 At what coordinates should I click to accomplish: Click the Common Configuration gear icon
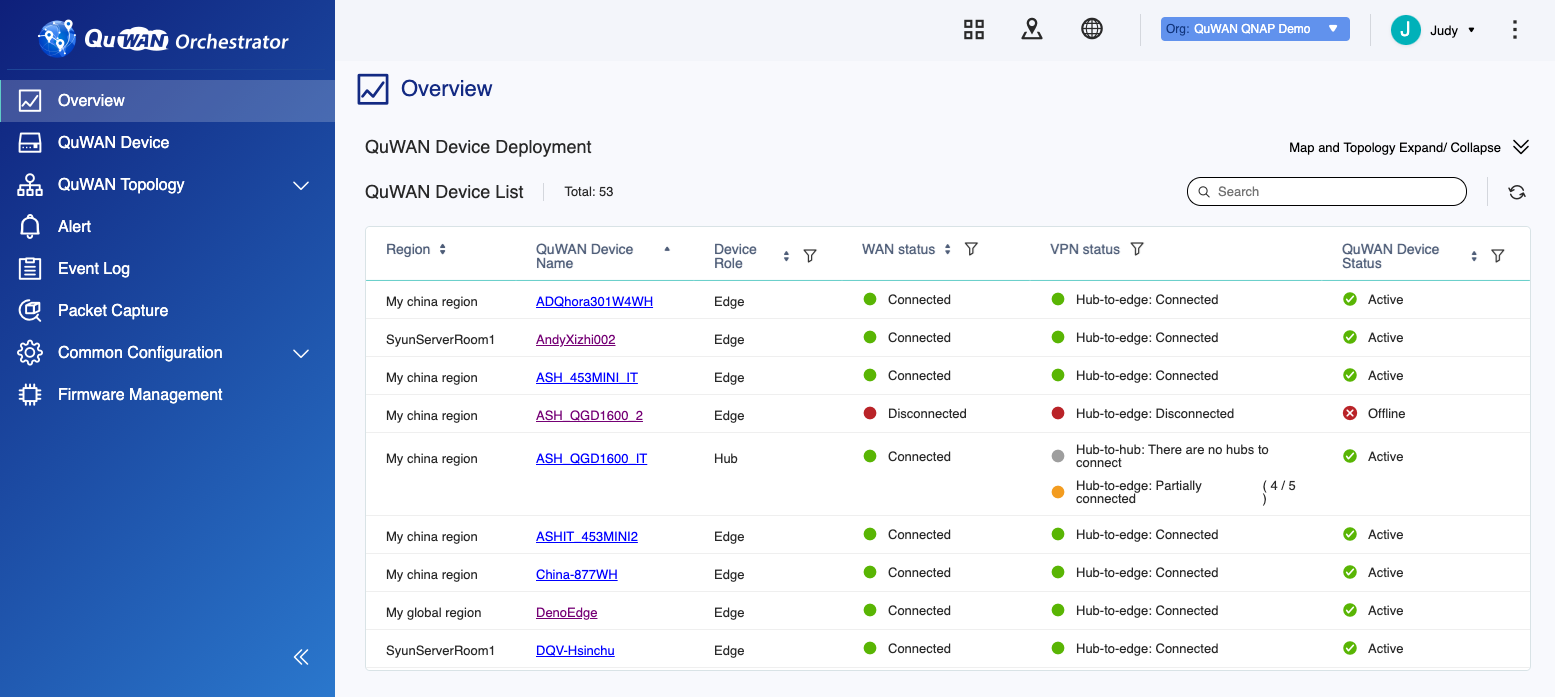pos(30,353)
